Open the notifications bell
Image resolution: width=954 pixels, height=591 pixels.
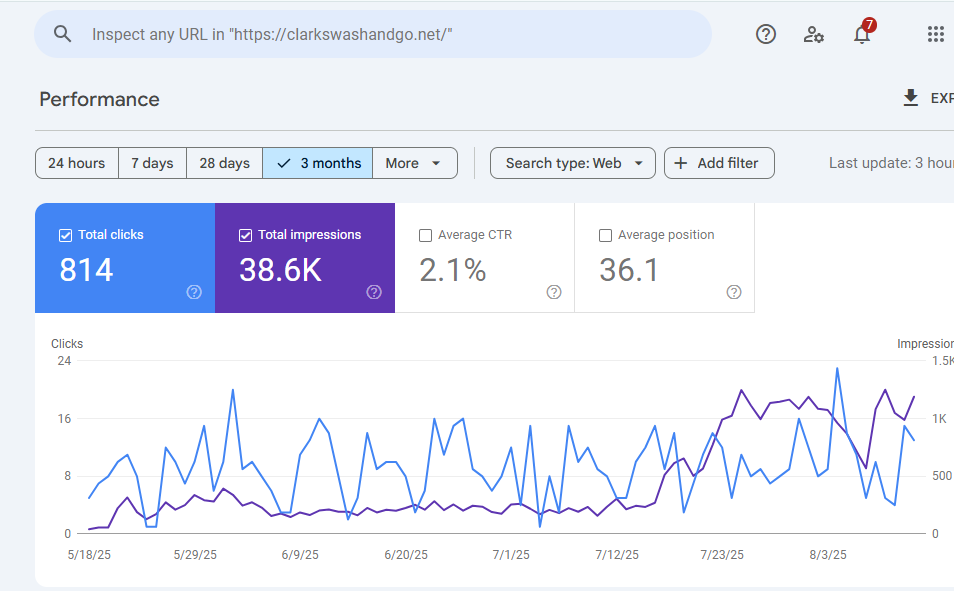pos(861,34)
